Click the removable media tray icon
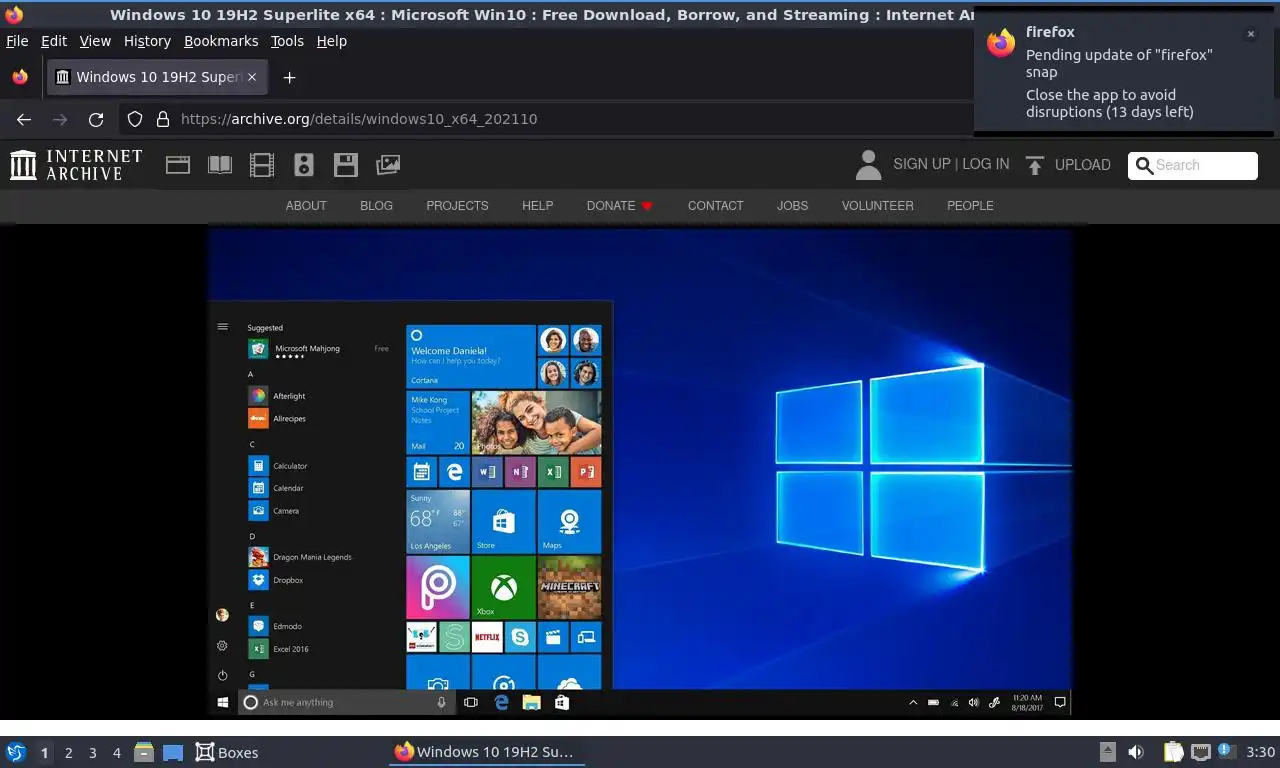 1108,752
